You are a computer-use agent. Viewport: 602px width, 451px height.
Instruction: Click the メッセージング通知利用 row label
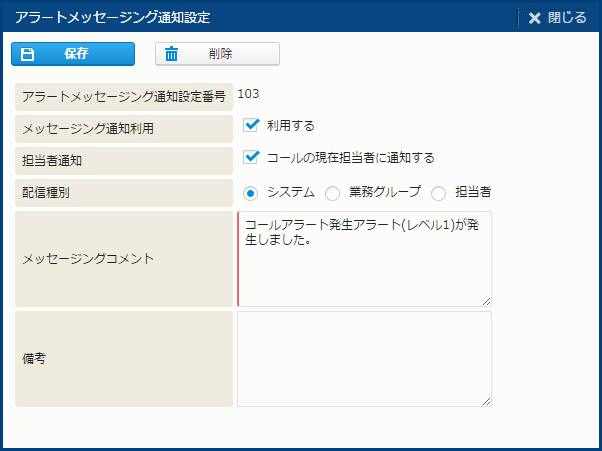click(88, 128)
